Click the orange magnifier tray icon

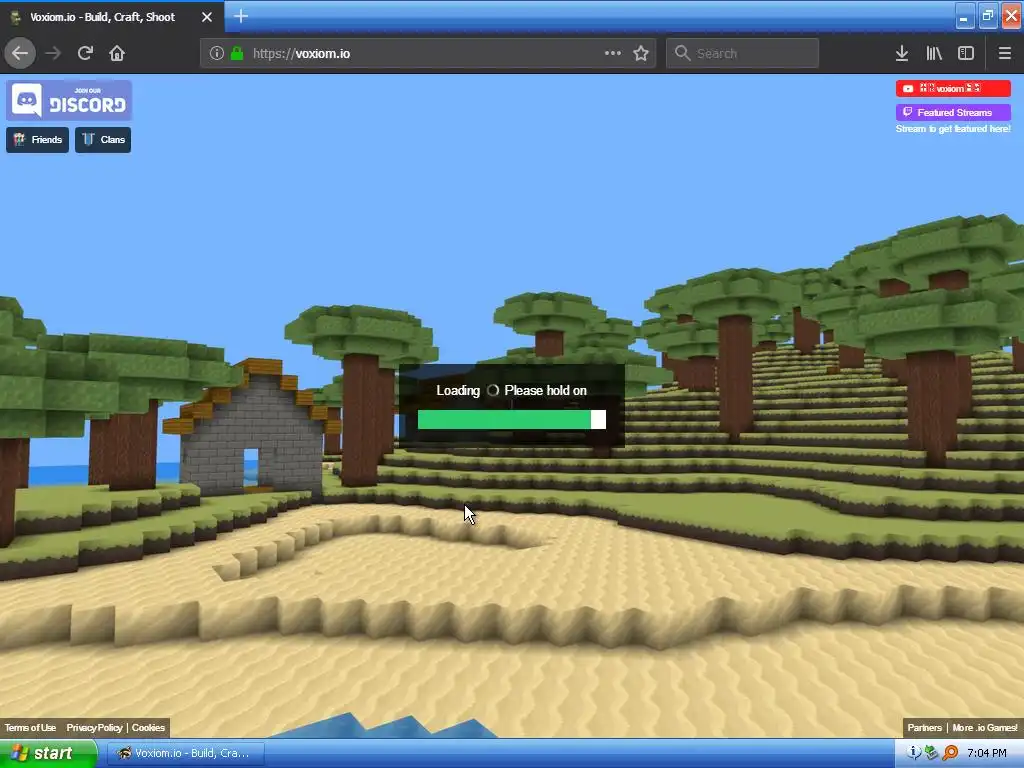click(x=950, y=753)
